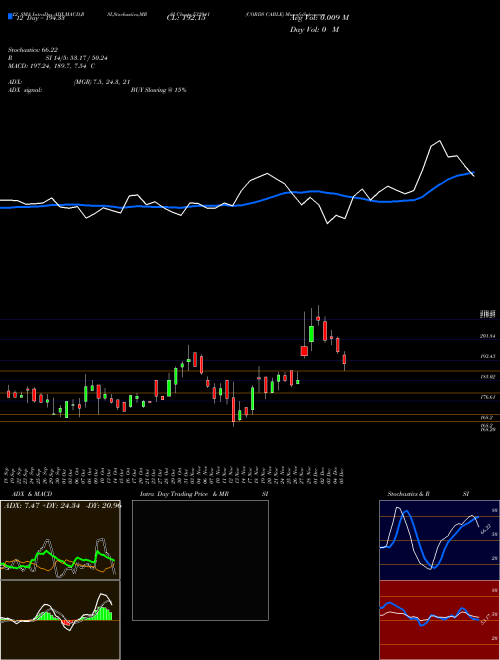The image size is (500, 660).
Task: Open the MACD histogram chart thumbnail
Action: pos(60,620)
